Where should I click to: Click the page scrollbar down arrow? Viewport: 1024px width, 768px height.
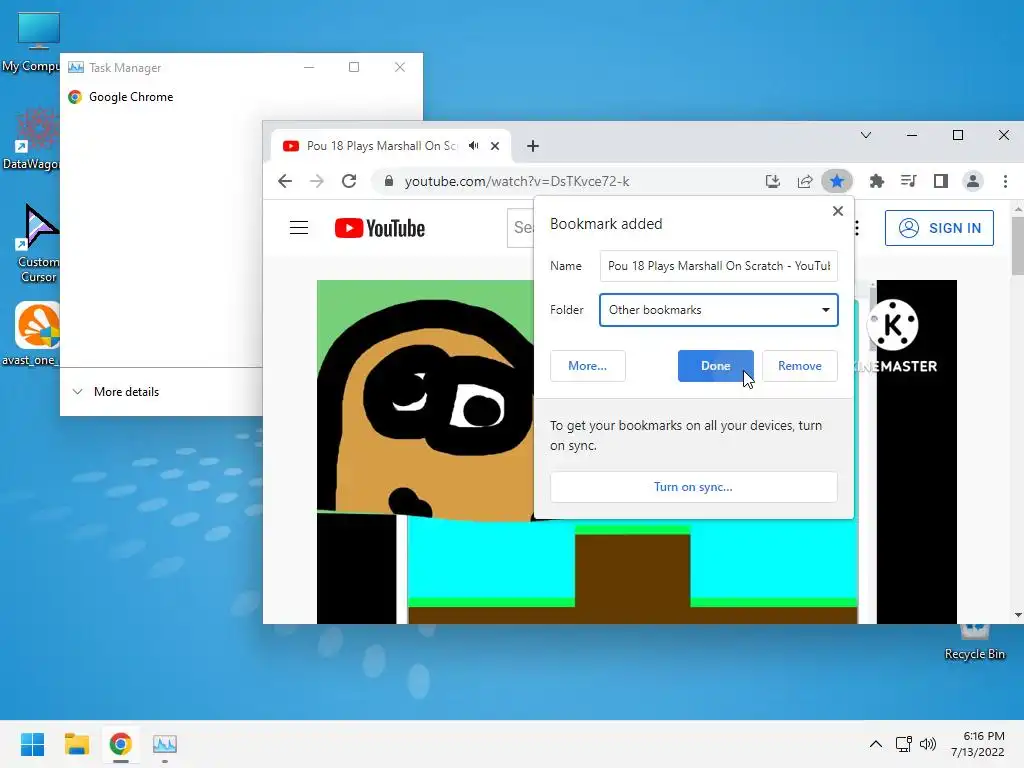pos(1018,615)
